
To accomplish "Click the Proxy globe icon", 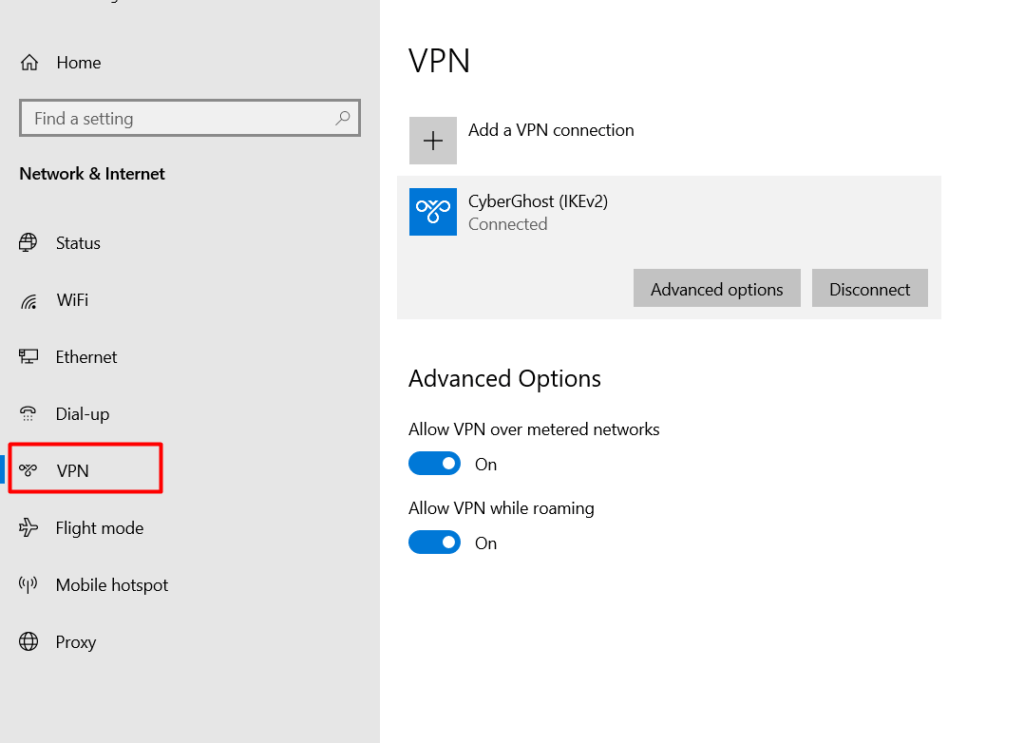I will pyautogui.click(x=28, y=641).
